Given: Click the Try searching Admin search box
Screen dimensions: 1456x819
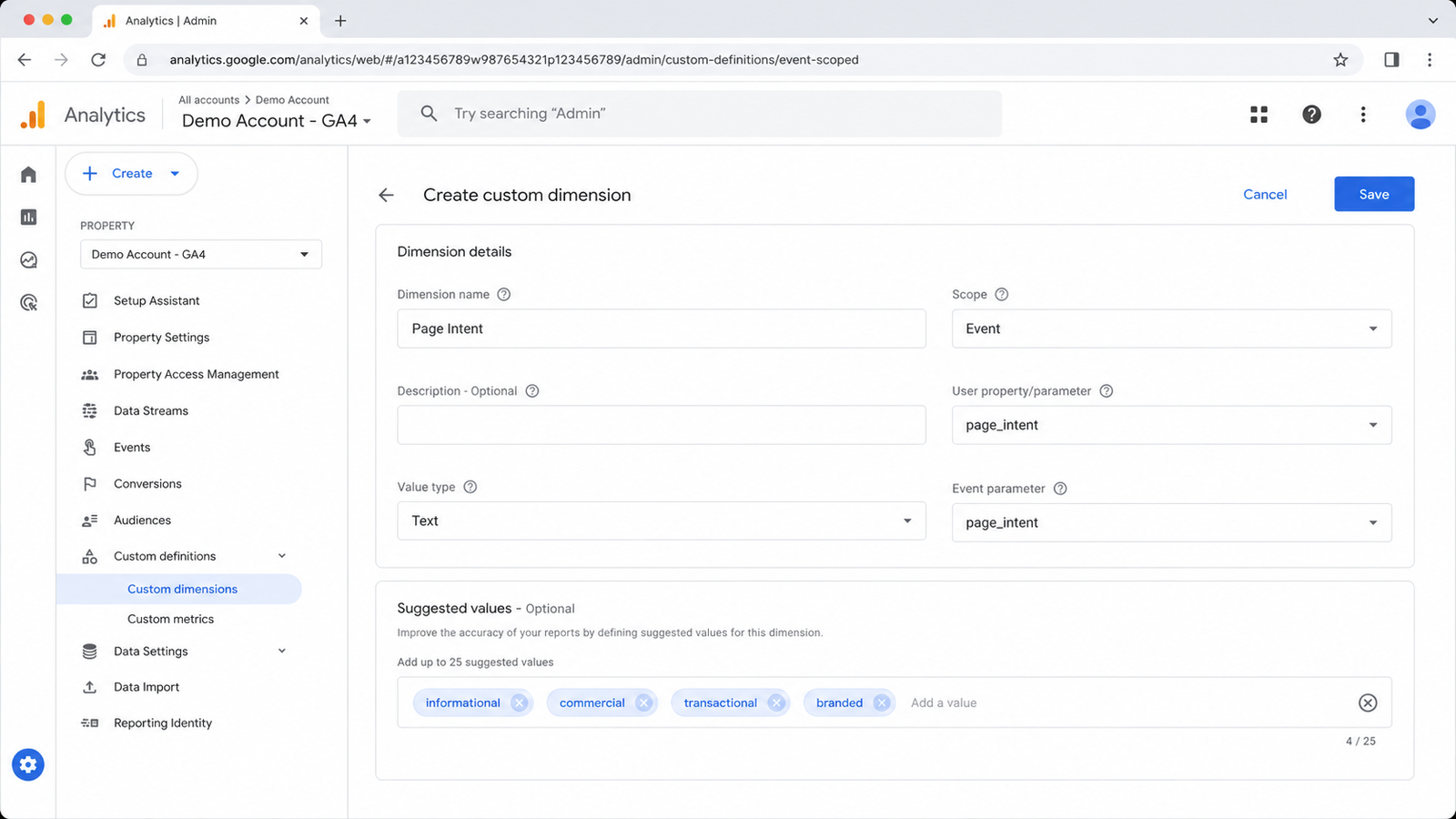Looking at the screenshot, I should (x=699, y=114).
